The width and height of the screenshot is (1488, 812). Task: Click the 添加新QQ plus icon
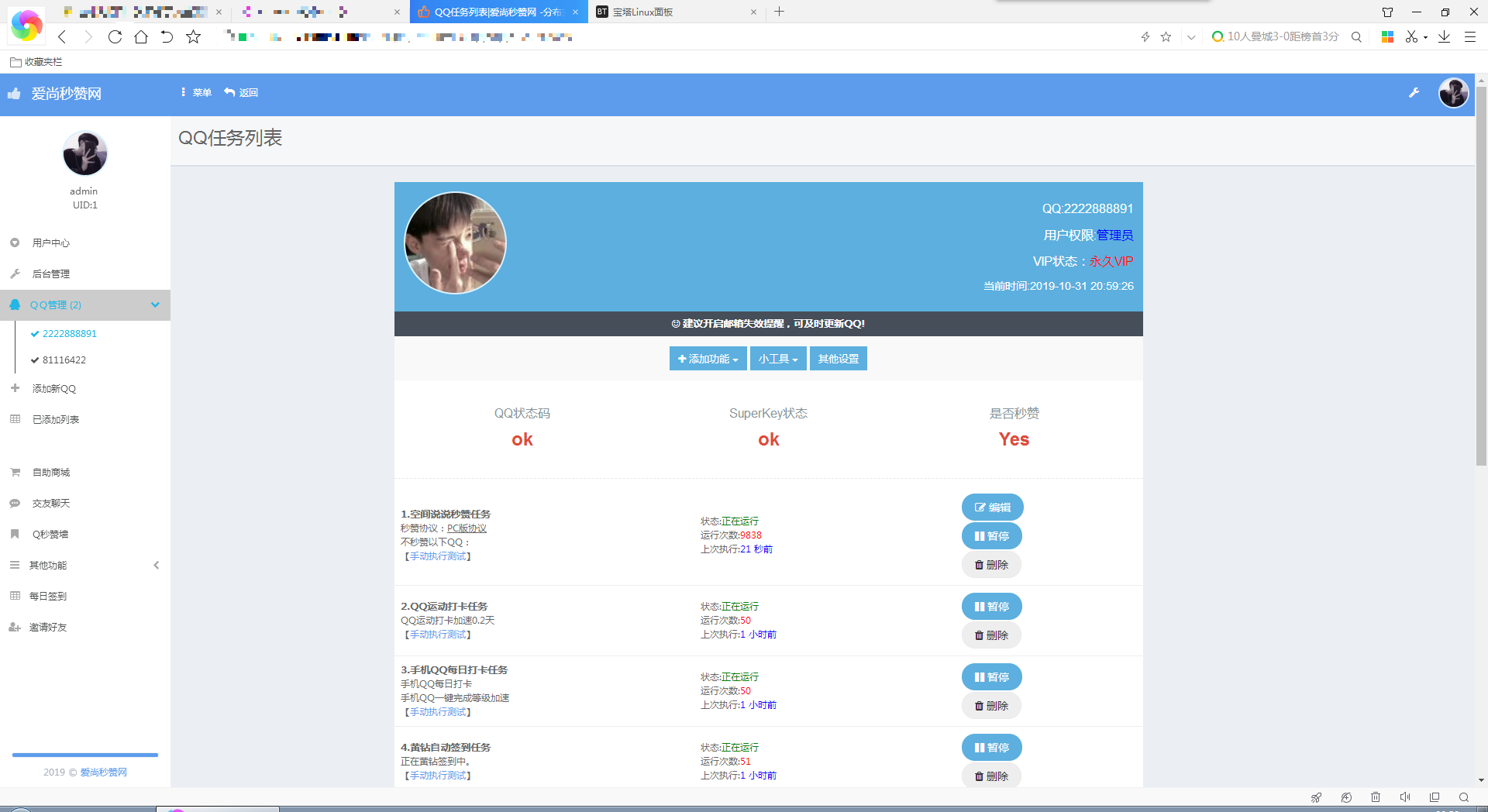pyautogui.click(x=14, y=388)
